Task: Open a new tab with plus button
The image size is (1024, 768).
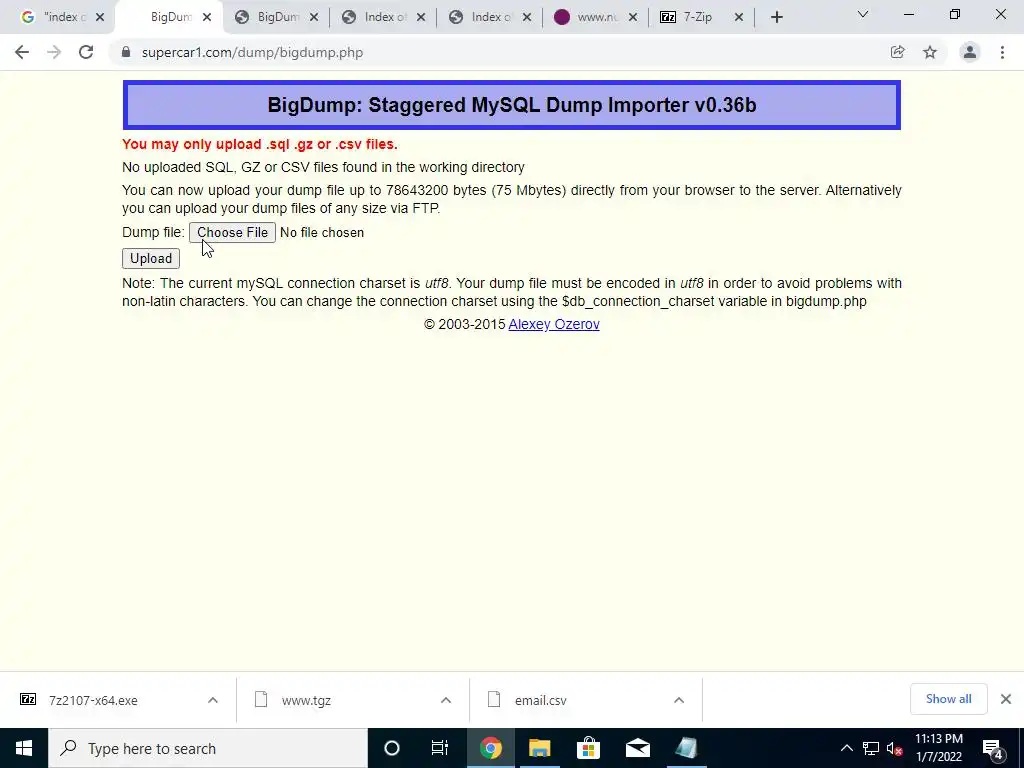Action: (776, 18)
